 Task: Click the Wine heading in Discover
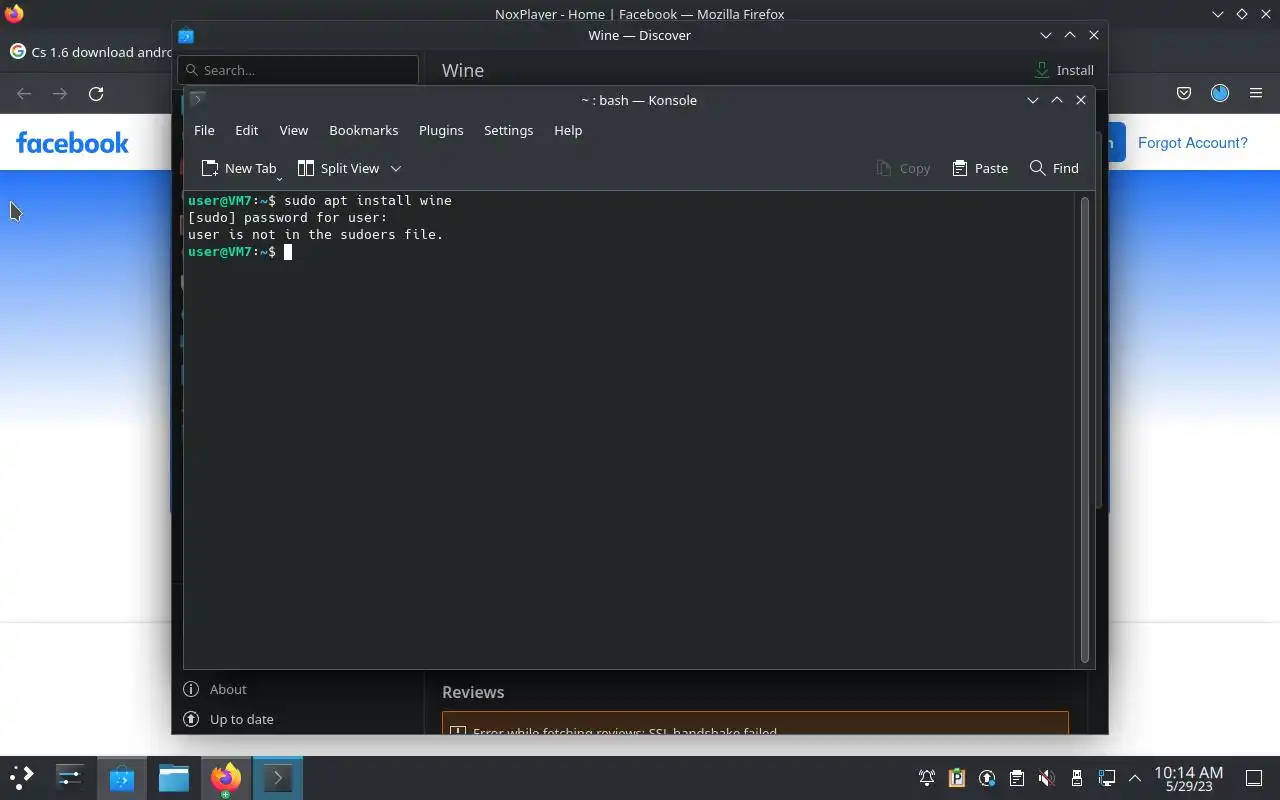point(463,70)
